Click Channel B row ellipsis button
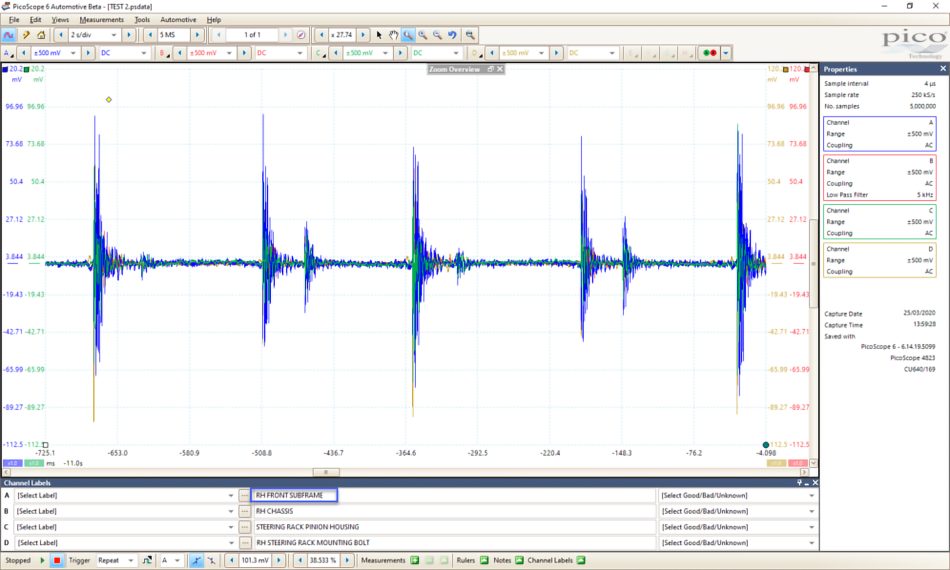The width and height of the screenshot is (950, 570). click(x=244, y=511)
